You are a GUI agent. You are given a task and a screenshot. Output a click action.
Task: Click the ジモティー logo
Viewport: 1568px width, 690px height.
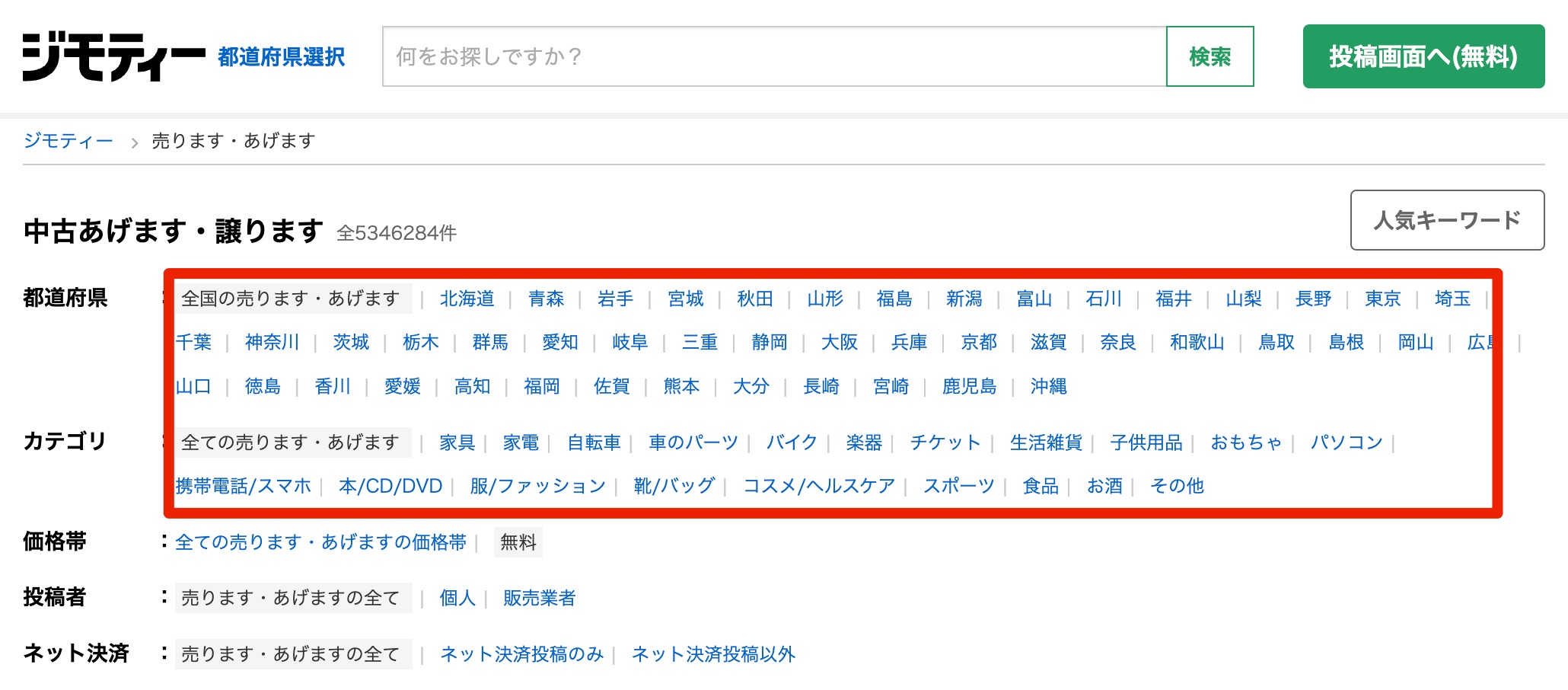114,56
